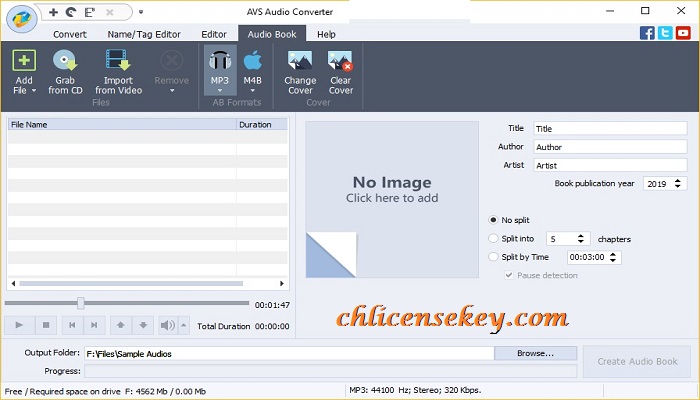The width and height of the screenshot is (700, 400).
Task: Click the publication year stepper arrows
Action: click(x=678, y=183)
